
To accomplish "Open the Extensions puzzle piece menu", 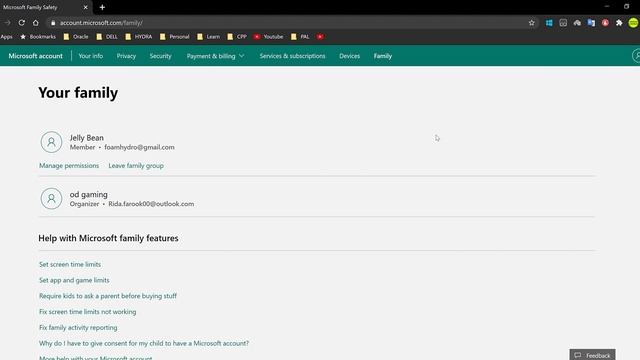I will [x=619, y=23].
